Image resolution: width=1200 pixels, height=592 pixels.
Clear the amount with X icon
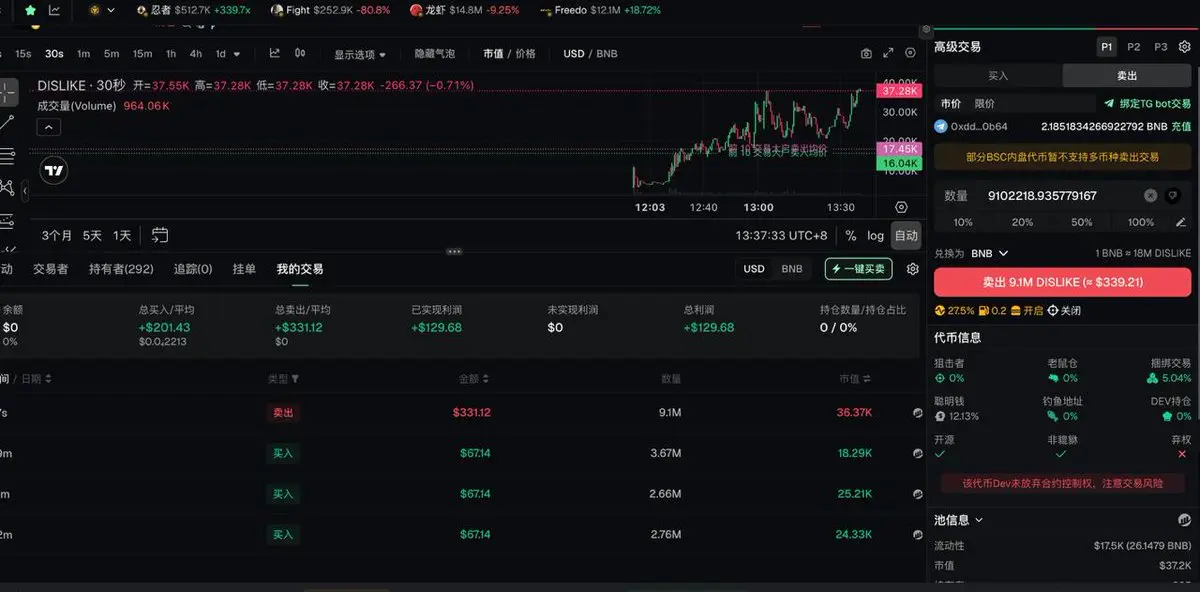click(1150, 196)
